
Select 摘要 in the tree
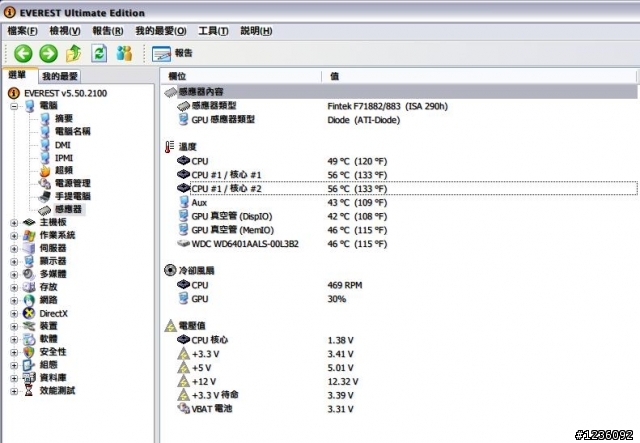(x=64, y=118)
